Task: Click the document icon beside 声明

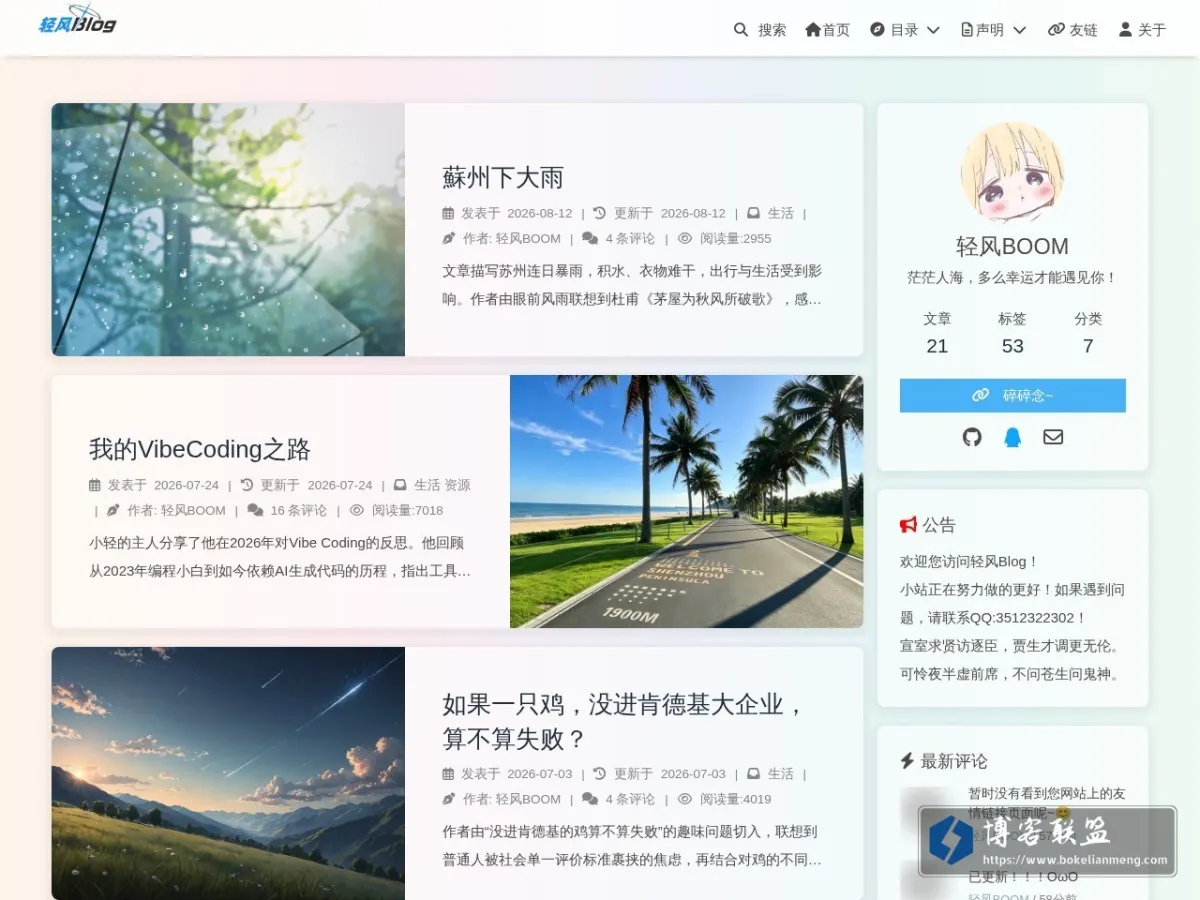Action: (x=967, y=30)
